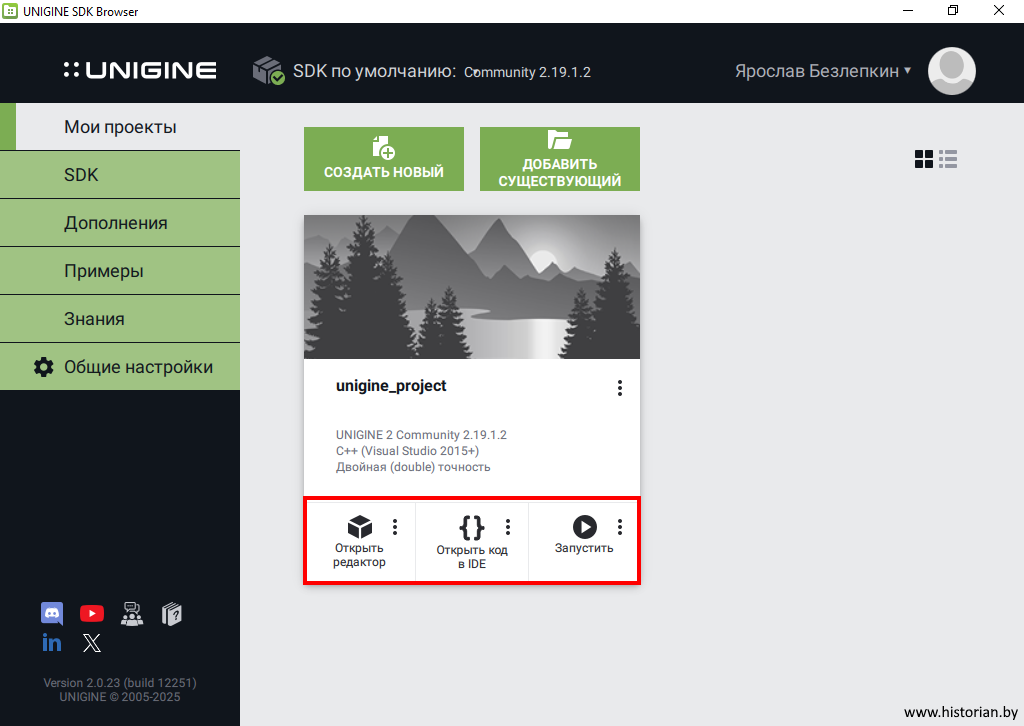Go to the SDK sidebar tab
Screen dimensions: 1024x726
(x=120, y=175)
